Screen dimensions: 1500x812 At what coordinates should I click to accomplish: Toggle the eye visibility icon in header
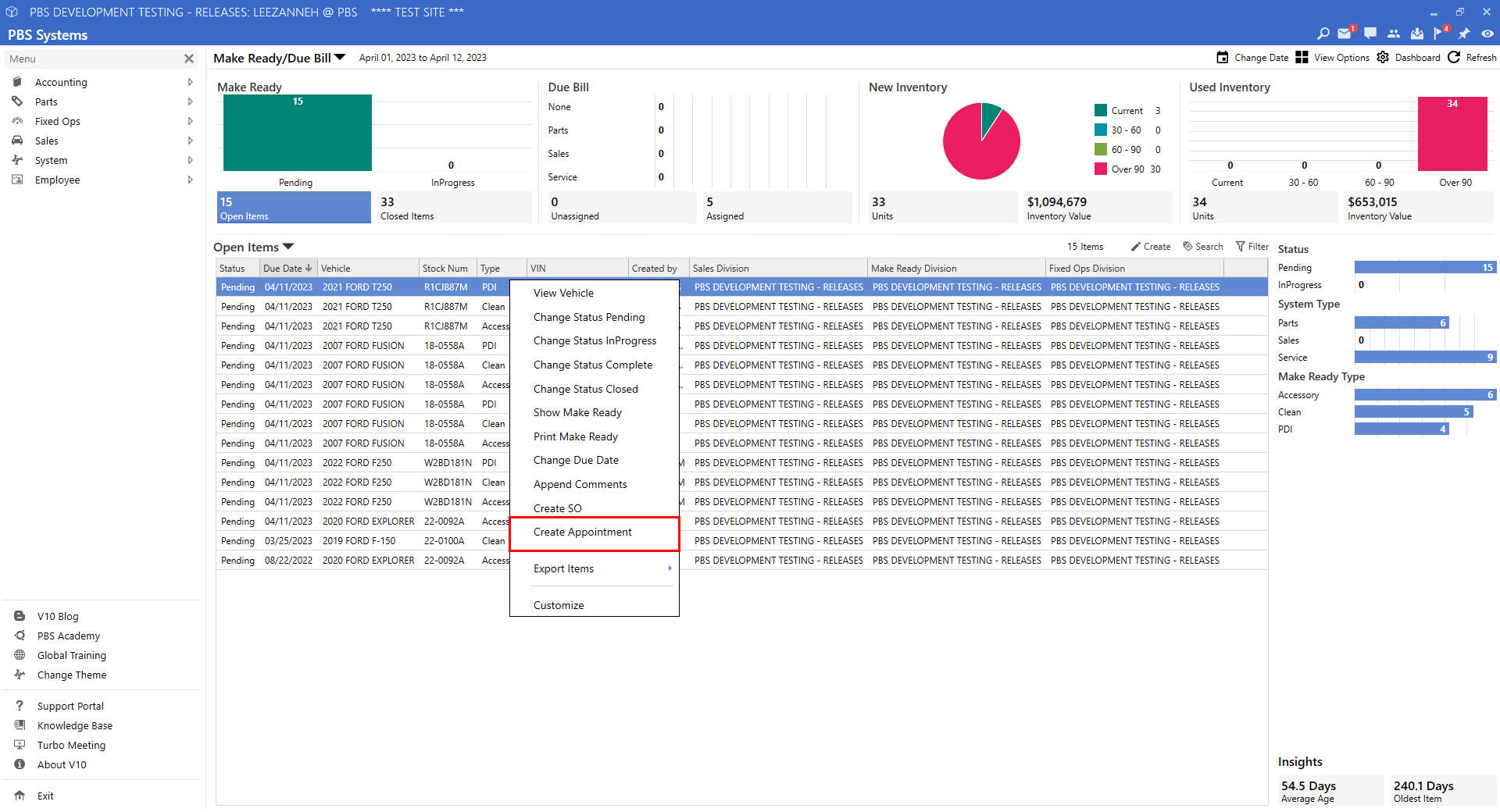coord(1487,34)
